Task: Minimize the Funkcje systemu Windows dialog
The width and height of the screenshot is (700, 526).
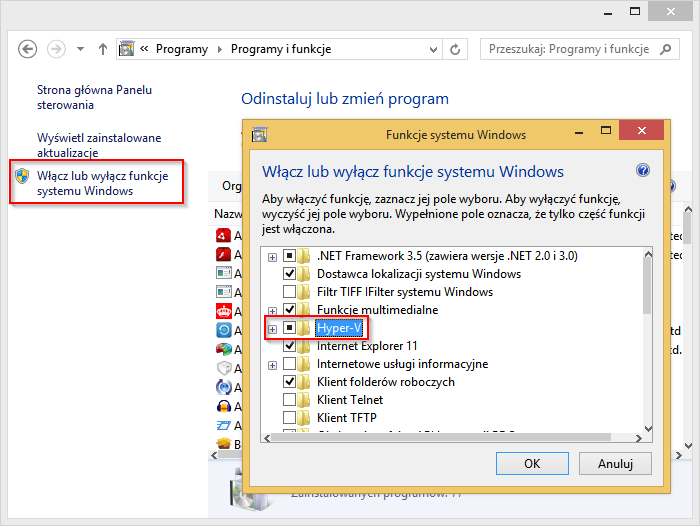Action: pyautogui.click(x=579, y=133)
